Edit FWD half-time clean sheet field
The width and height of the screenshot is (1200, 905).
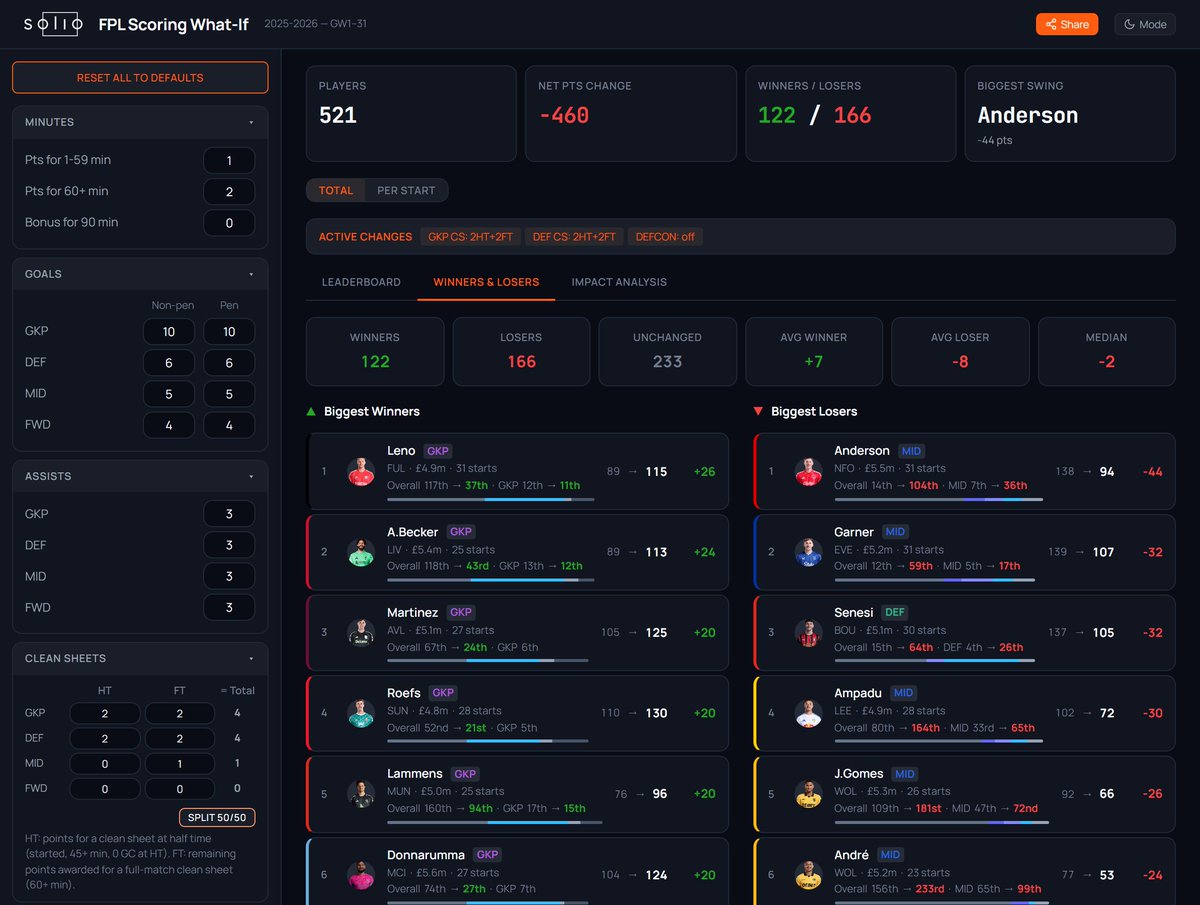[x=104, y=788]
